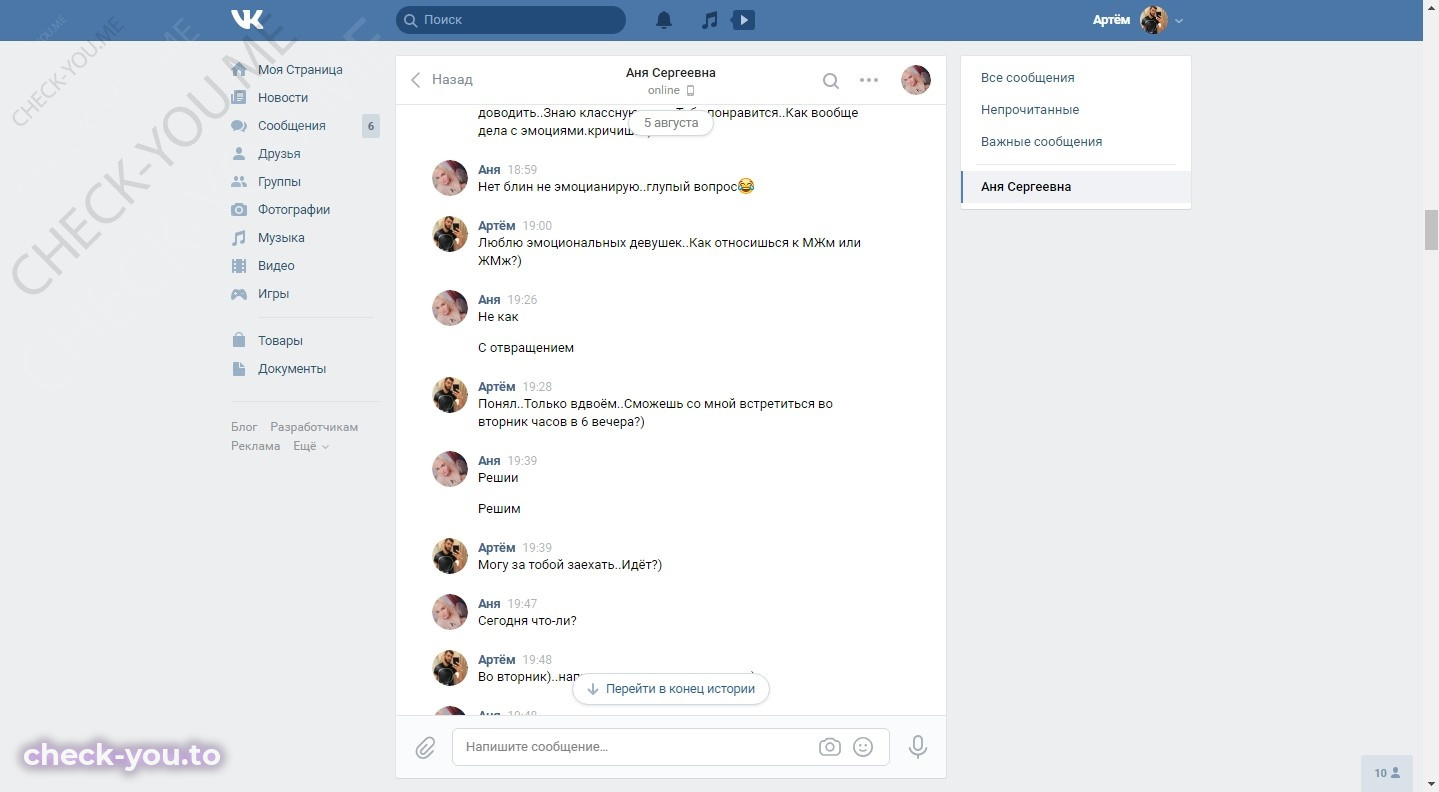Open the three-dots chat actions menu
The image size is (1439, 792).
[869, 80]
